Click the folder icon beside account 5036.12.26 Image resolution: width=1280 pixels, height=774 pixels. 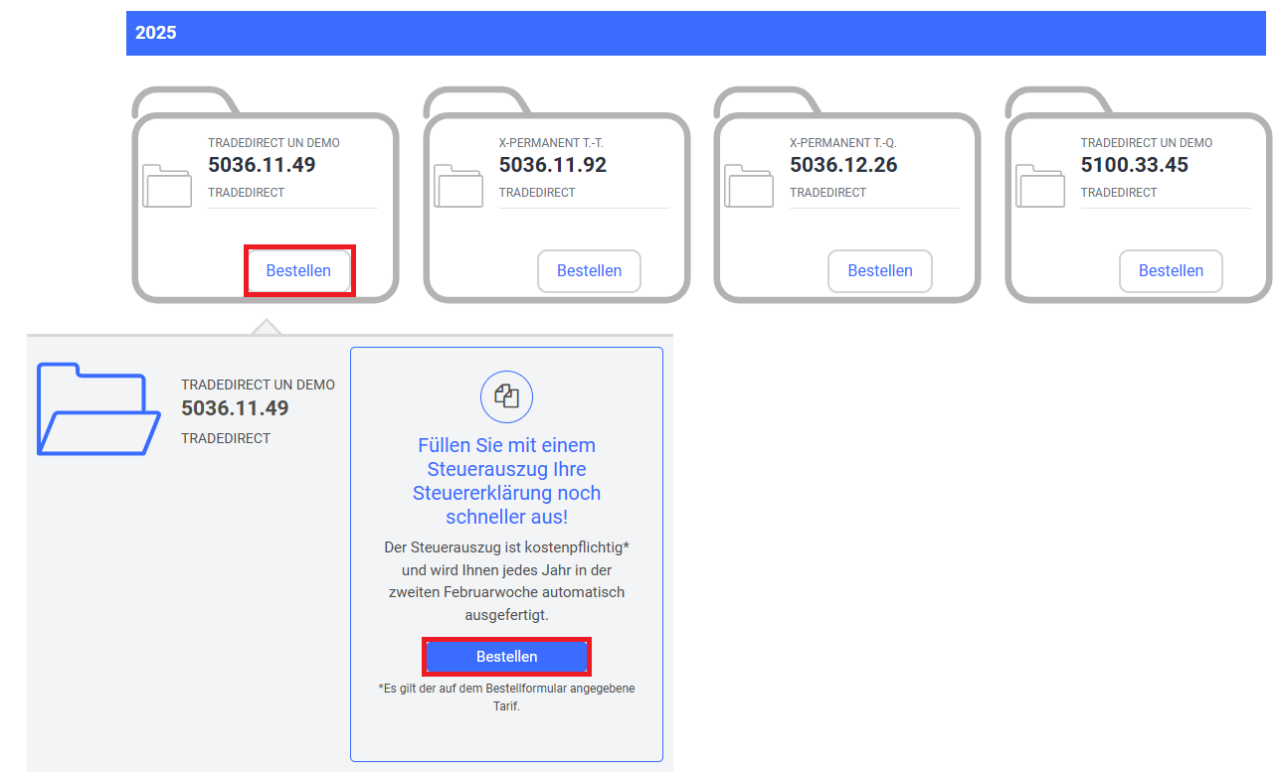749,185
